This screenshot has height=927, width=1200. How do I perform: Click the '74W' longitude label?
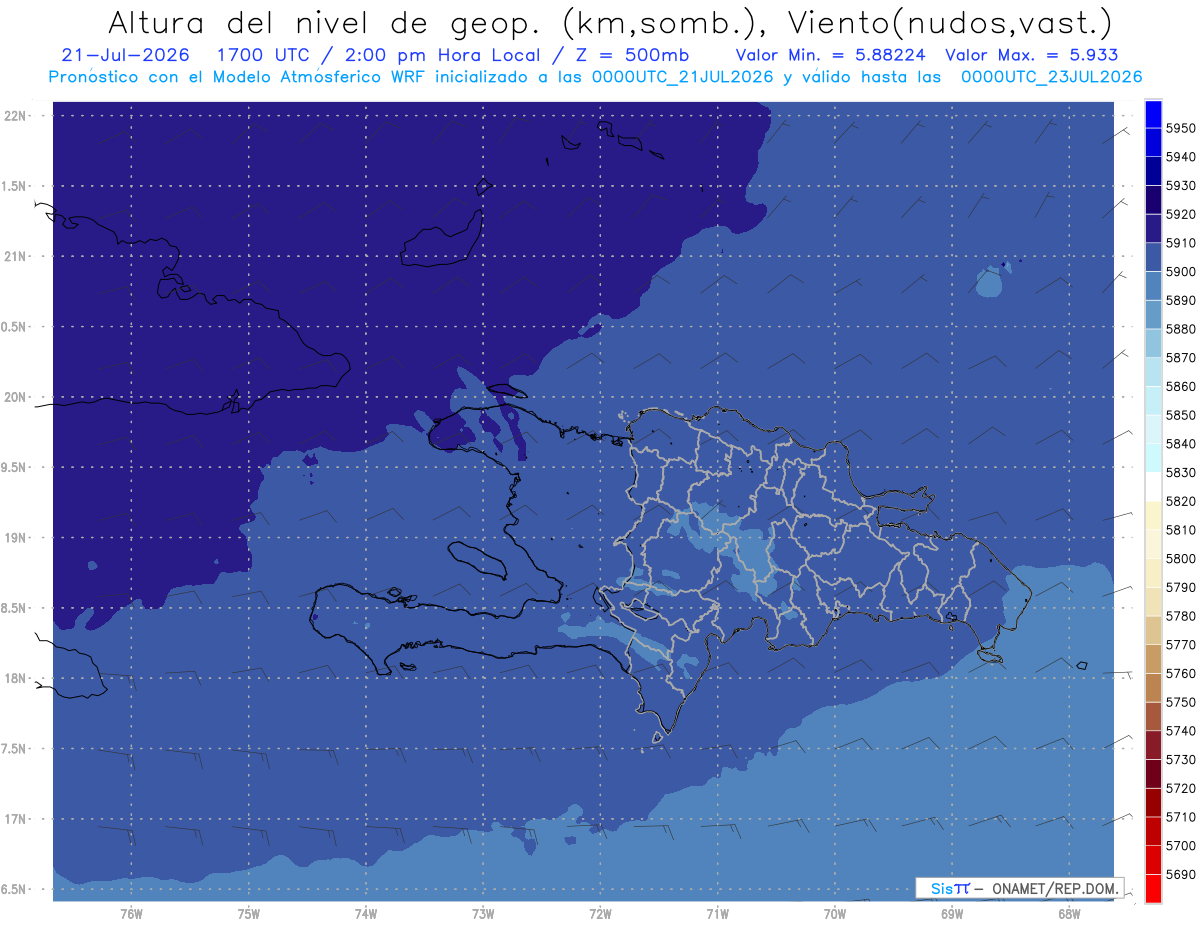366,913
